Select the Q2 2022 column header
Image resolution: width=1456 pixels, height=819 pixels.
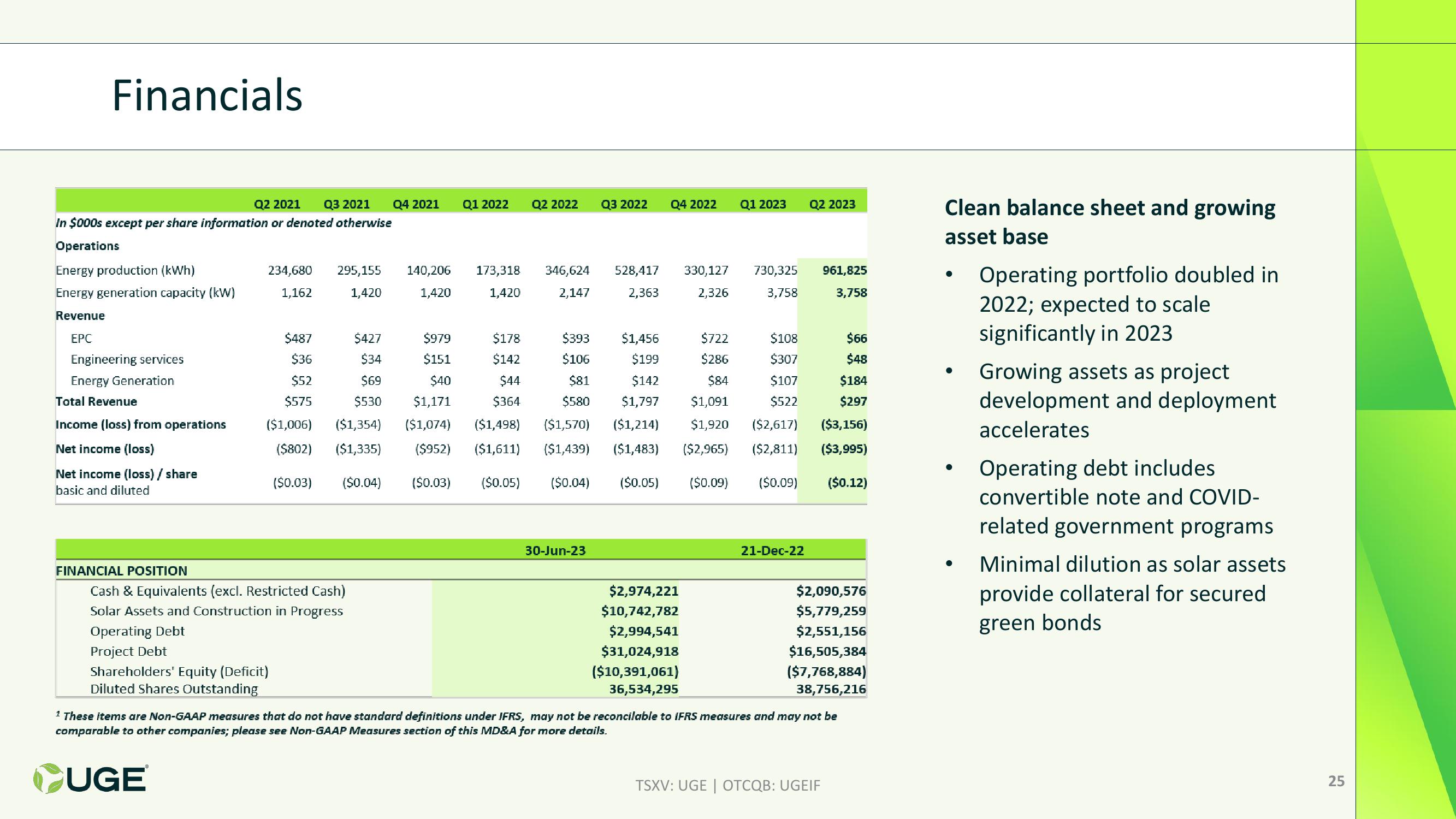554,204
